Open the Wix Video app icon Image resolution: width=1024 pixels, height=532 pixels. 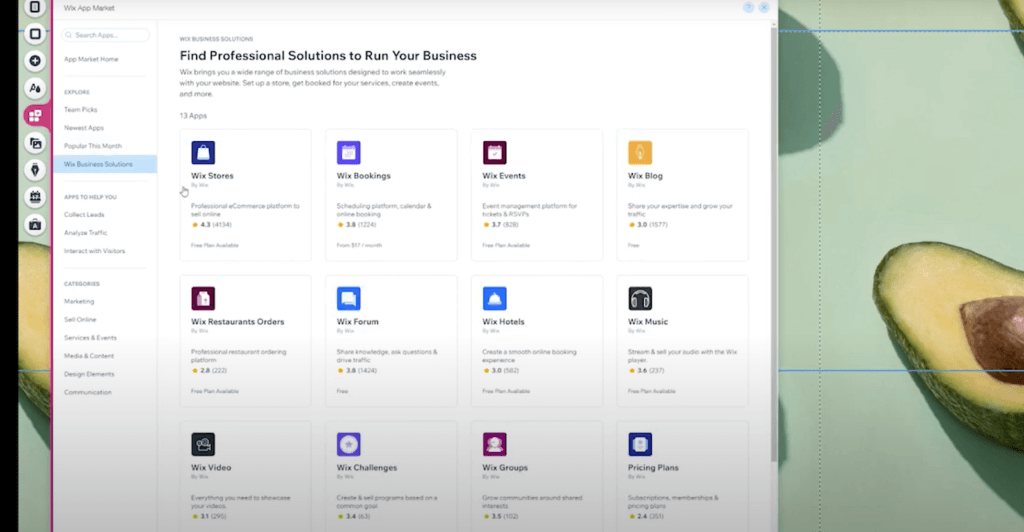click(x=203, y=445)
